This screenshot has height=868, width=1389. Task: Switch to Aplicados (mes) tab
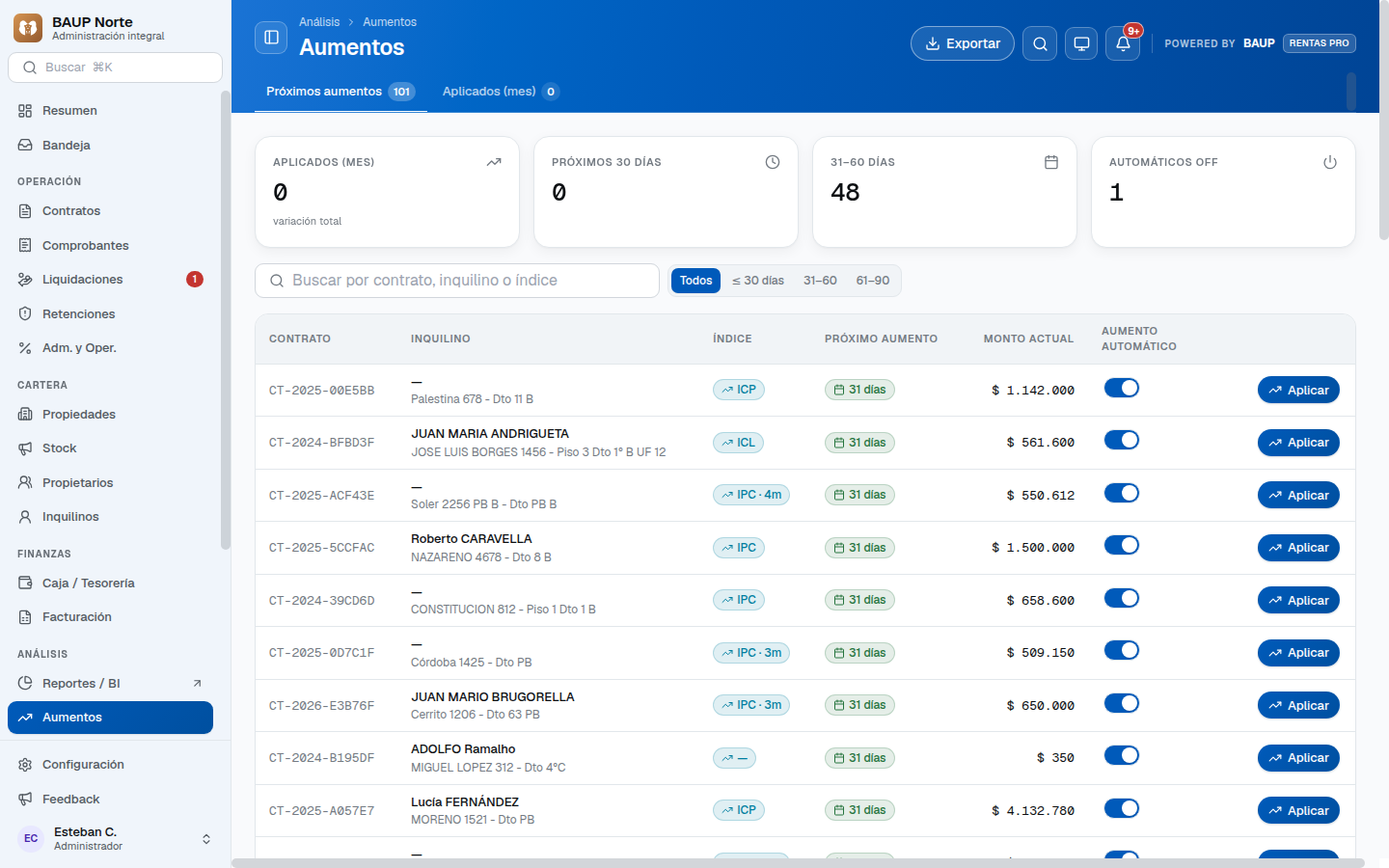pyautogui.click(x=501, y=92)
